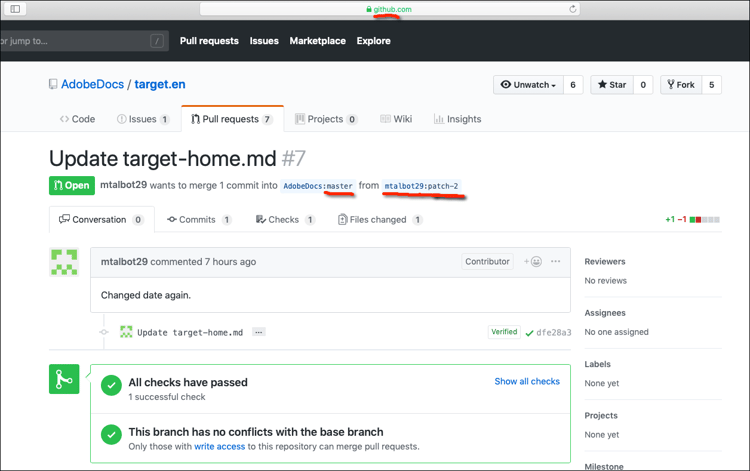Click the green merge branch icon
The height and width of the screenshot is (471, 750).
pyautogui.click(x=64, y=379)
